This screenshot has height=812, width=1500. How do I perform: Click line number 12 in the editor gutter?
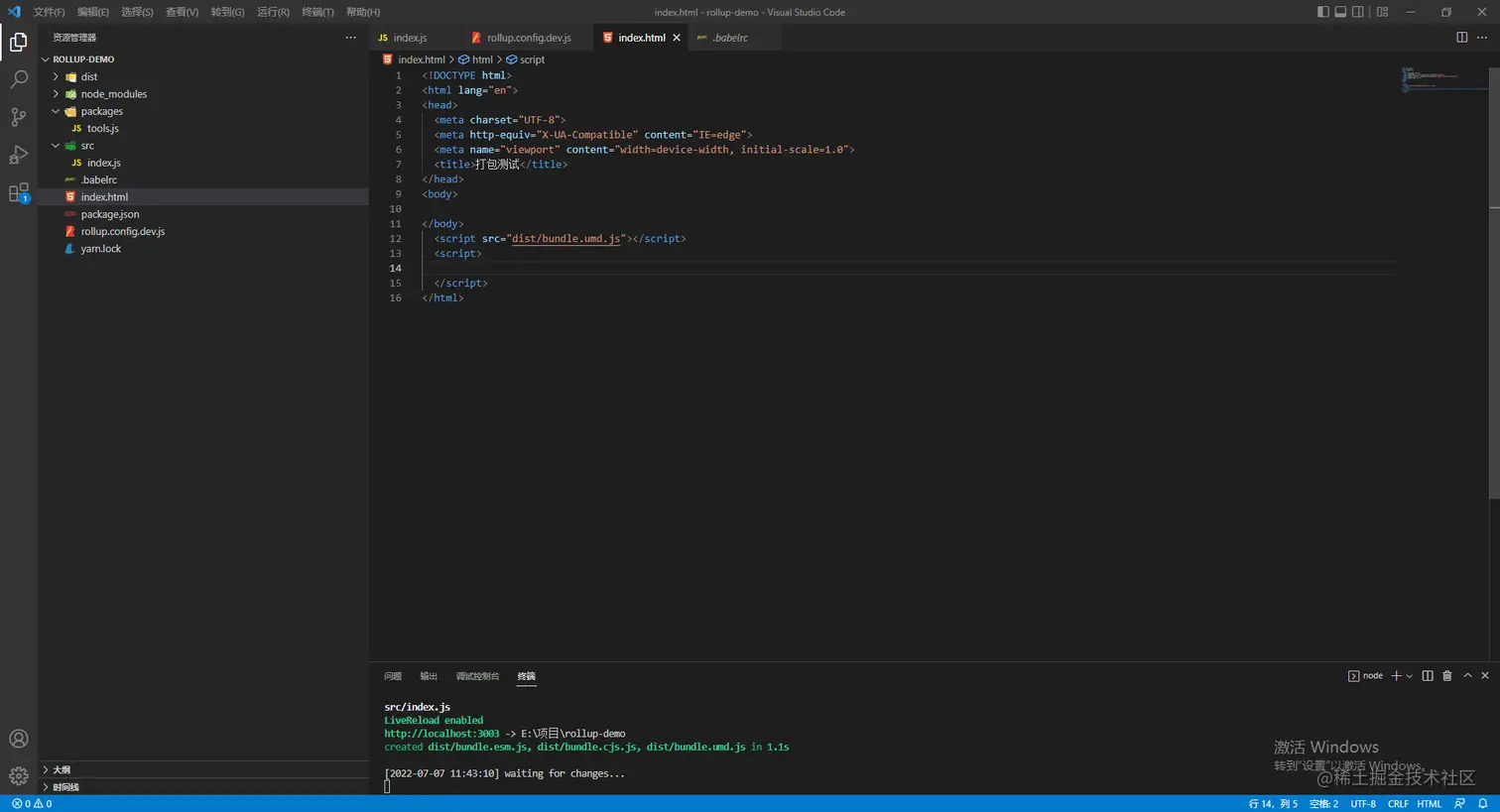(x=396, y=239)
